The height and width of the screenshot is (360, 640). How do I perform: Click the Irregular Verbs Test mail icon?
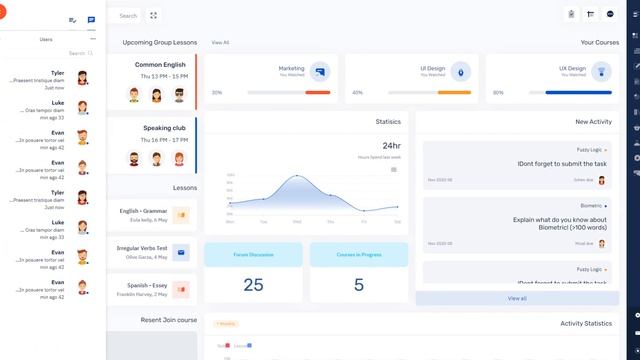[x=181, y=253]
